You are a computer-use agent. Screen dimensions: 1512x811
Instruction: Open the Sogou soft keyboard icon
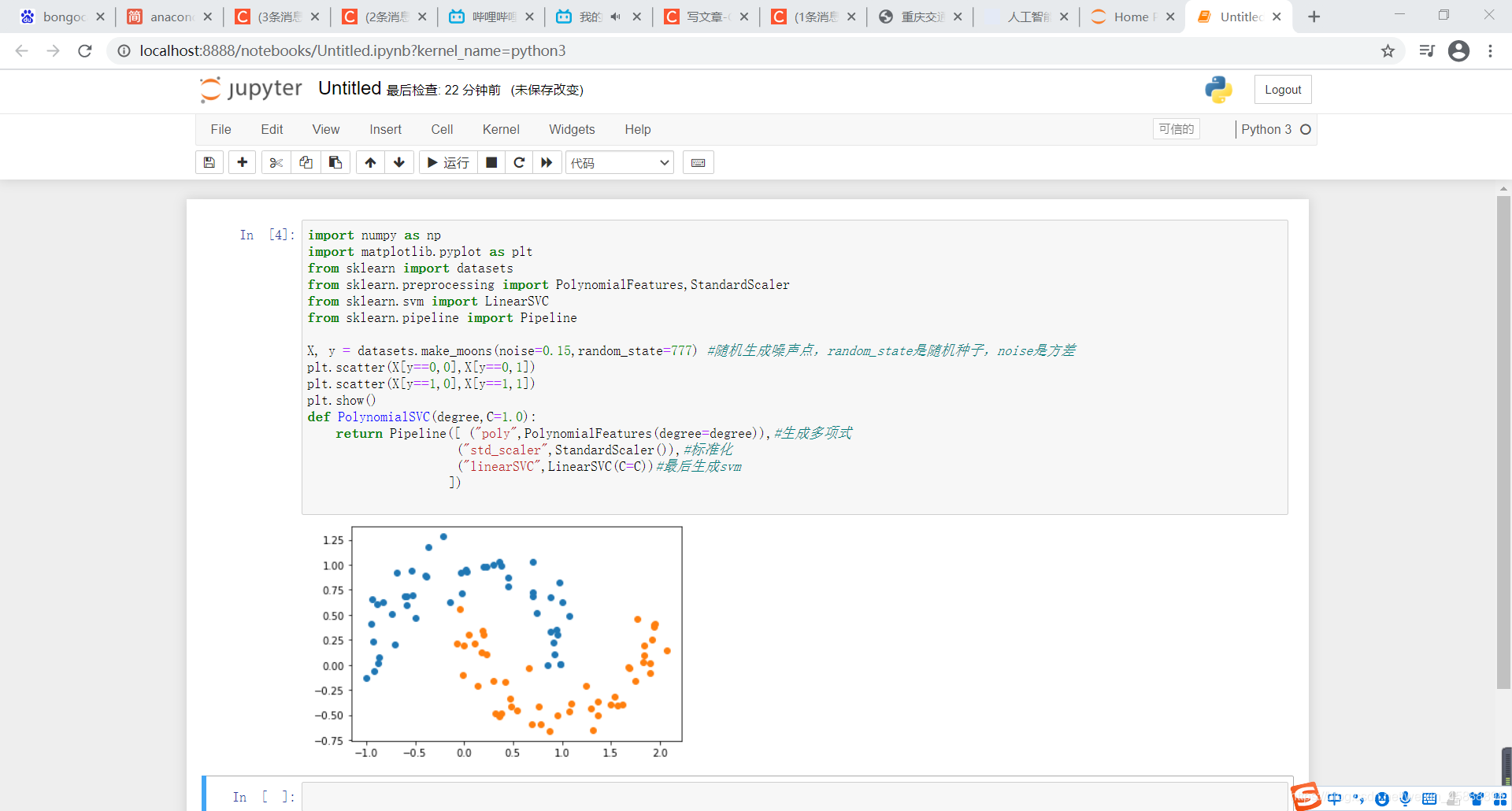(1429, 799)
